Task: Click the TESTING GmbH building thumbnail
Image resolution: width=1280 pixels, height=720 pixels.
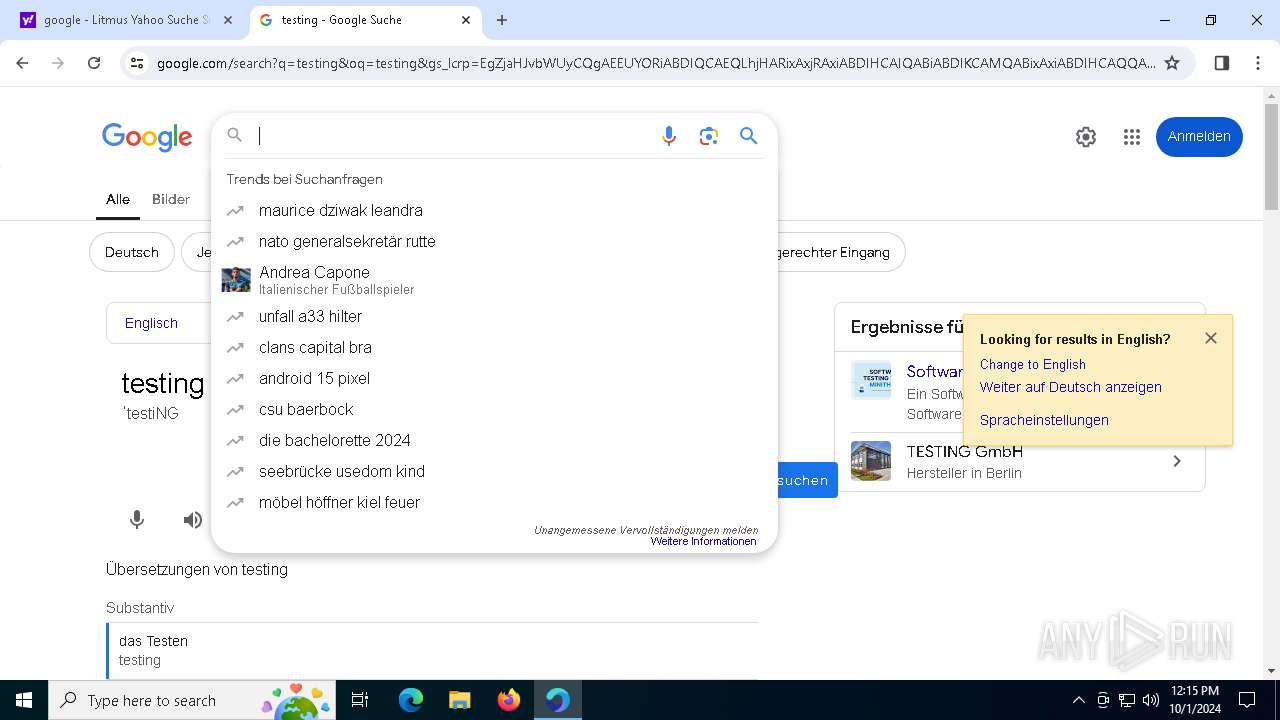Action: tap(871, 461)
